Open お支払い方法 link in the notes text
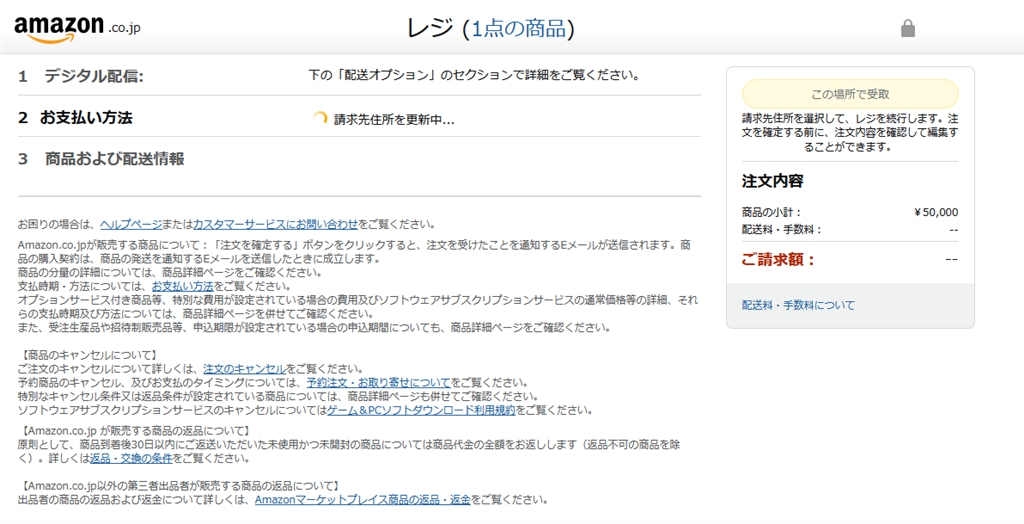Image resolution: width=1024 pixels, height=524 pixels. (x=183, y=286)
